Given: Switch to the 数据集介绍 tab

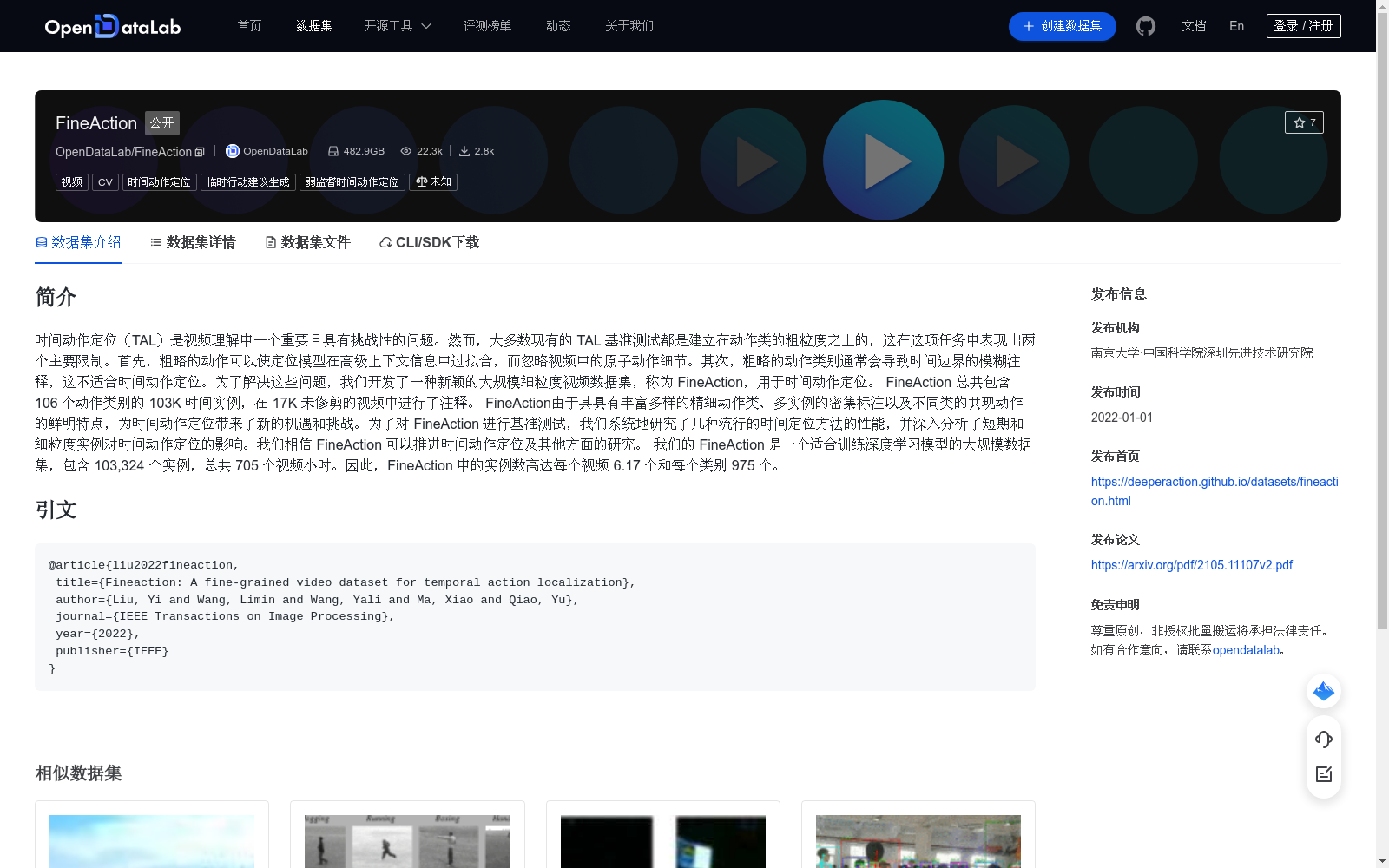Looking at the screenshot, I should pyautogui.click(x=78, y=242).
